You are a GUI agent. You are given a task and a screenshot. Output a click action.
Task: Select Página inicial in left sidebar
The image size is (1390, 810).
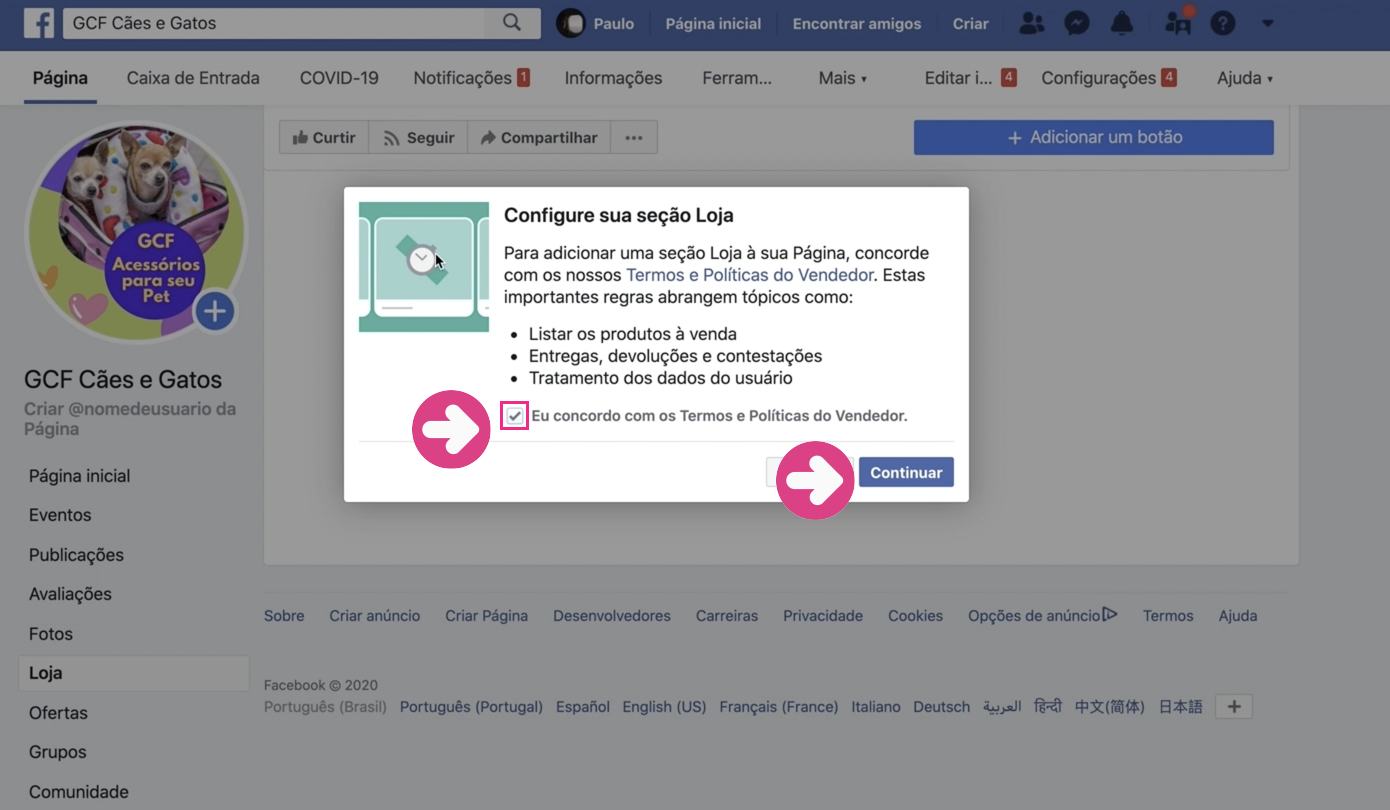pos(80,476)
